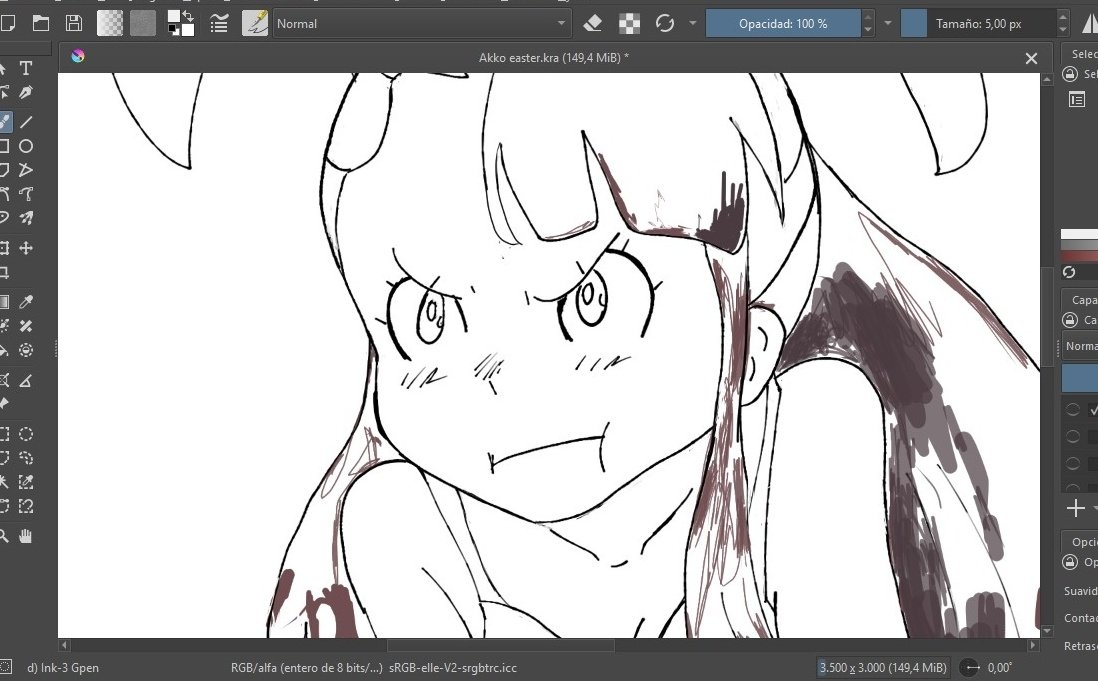Open an existing document from the toolbar
Viewport: 1098px width, 681px height.
41,24
